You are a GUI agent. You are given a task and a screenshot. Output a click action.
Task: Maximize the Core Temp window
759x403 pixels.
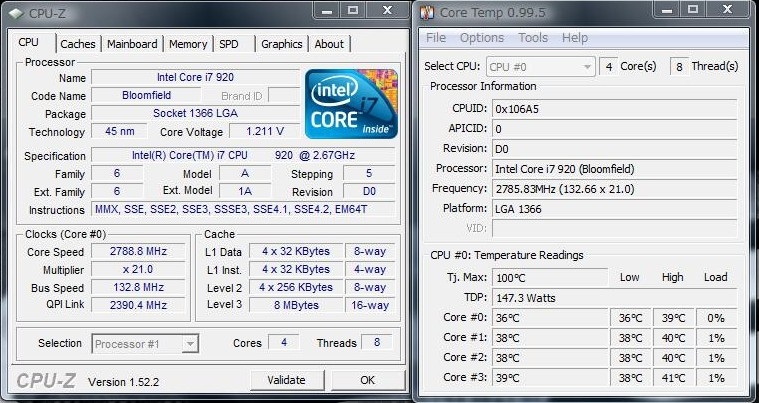693,10
